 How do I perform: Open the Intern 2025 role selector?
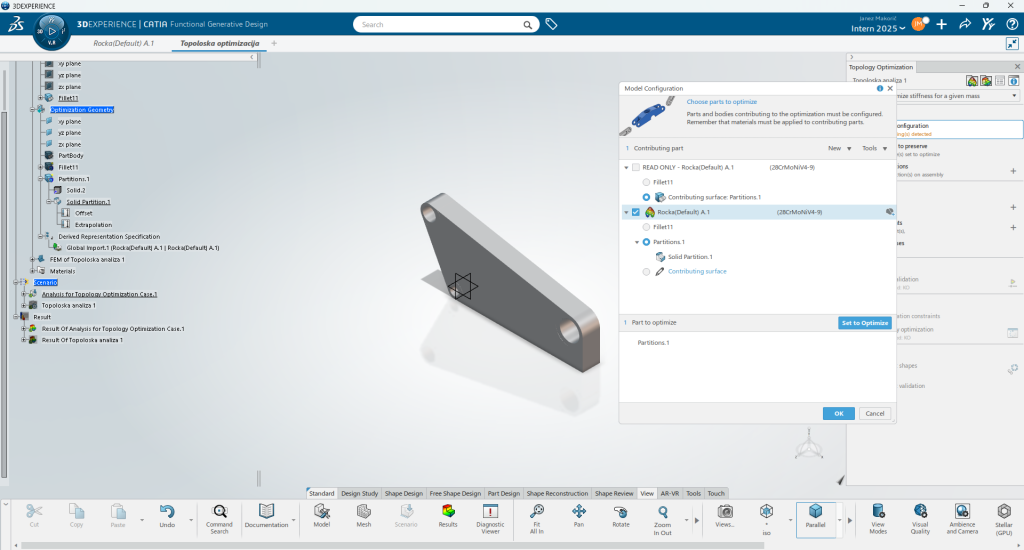[x=878, y=28]
